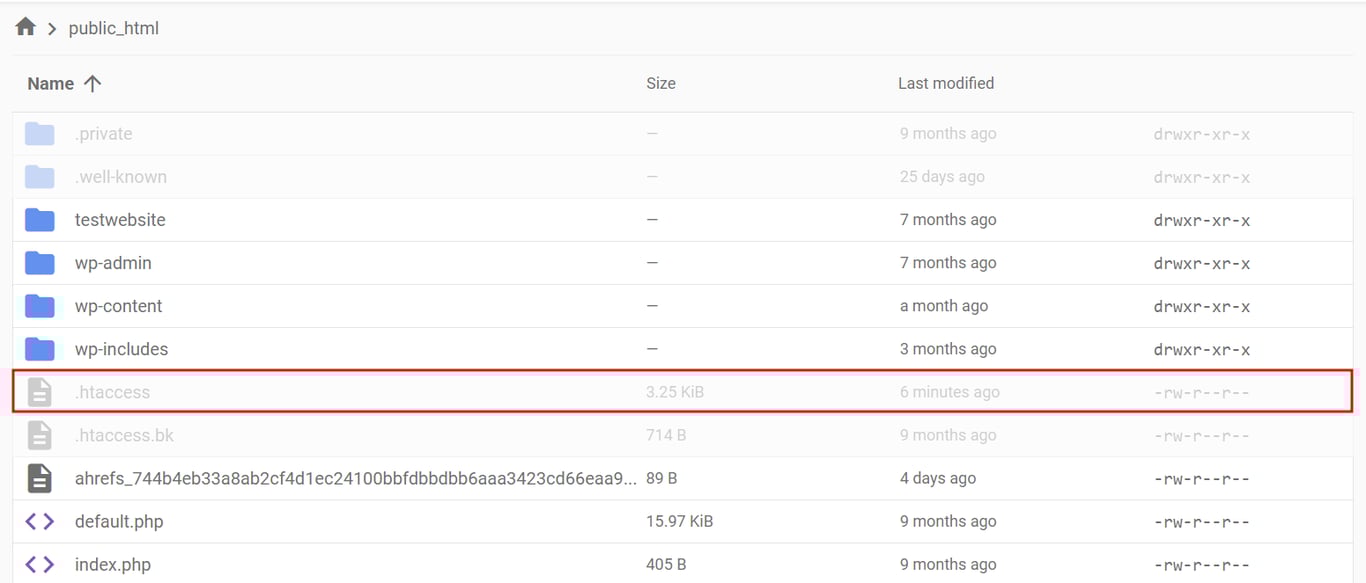Open the wp-includes folder icon

pos(38,348)
